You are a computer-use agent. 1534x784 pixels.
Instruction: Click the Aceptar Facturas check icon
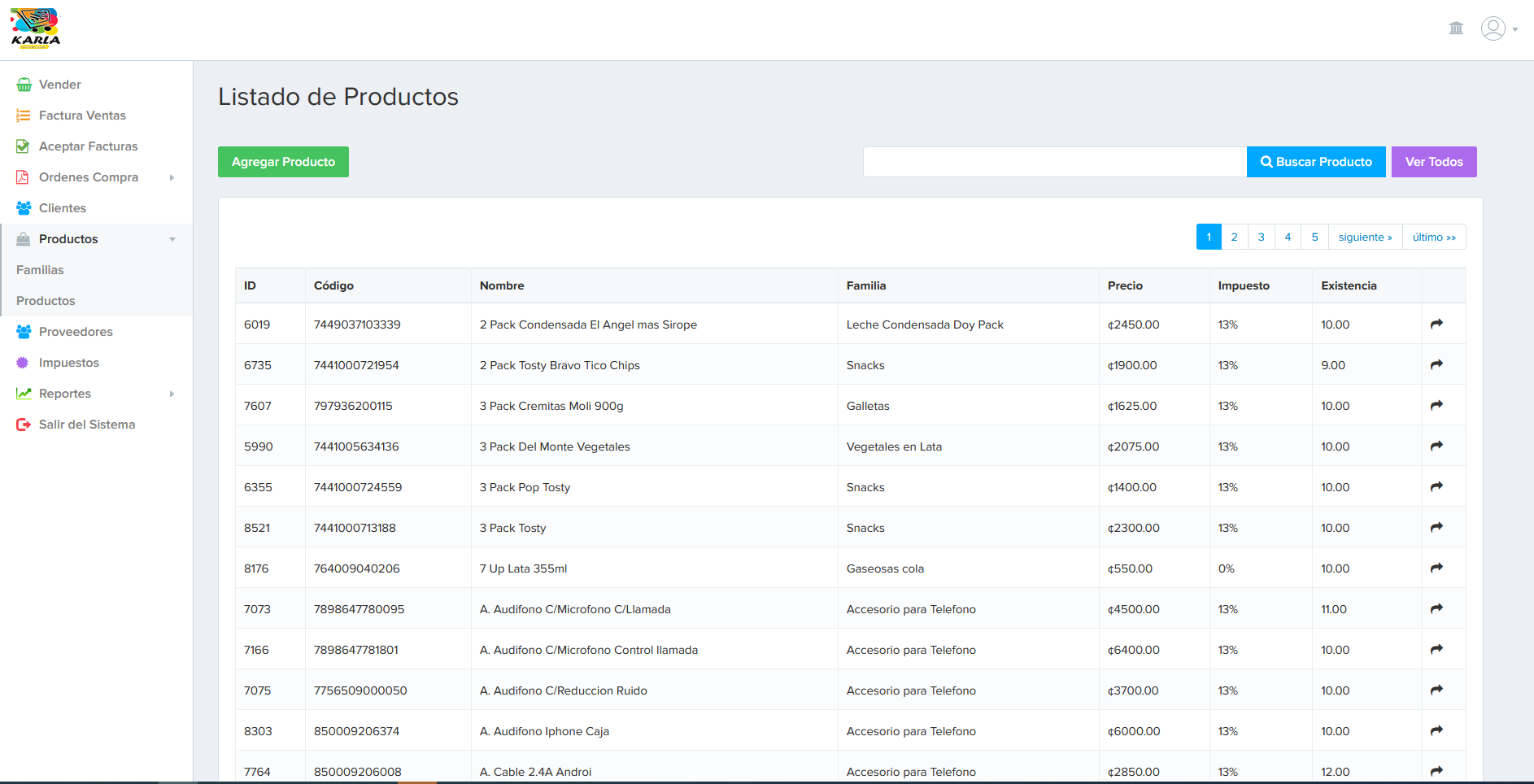click(24, 146)
